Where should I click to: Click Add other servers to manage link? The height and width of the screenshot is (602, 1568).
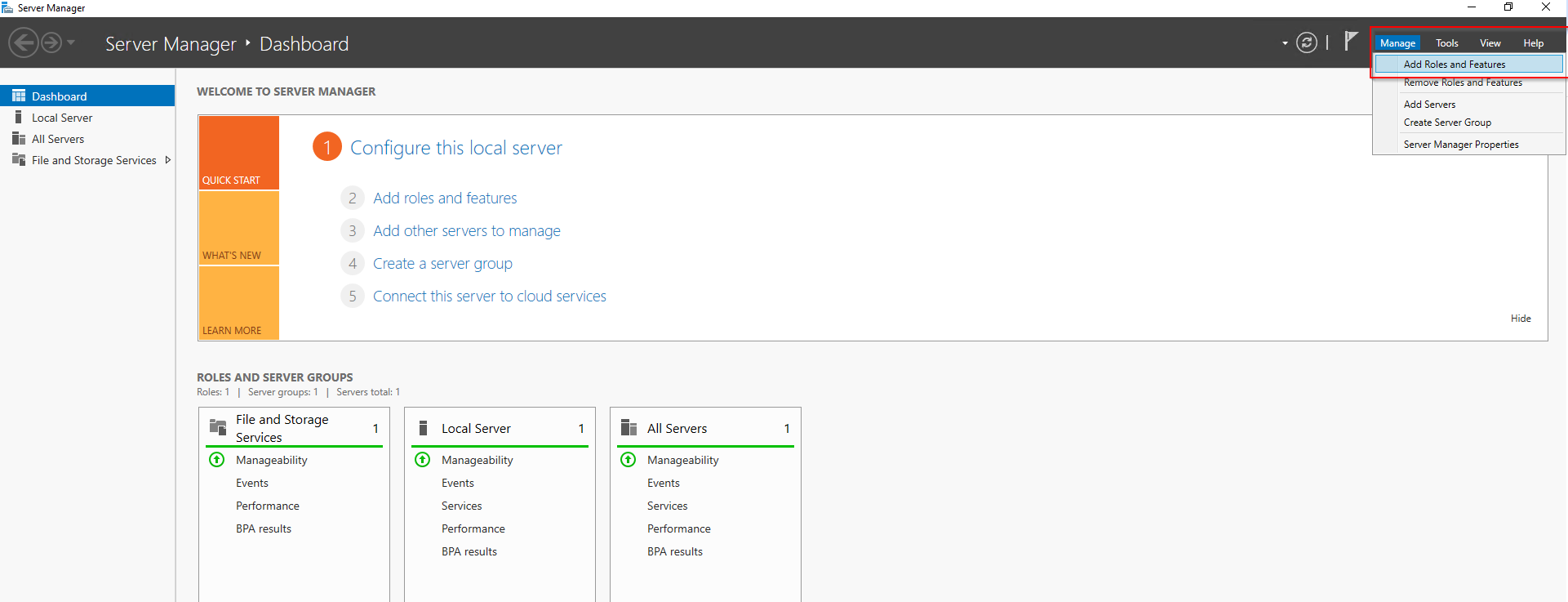(x=466, y=231)
